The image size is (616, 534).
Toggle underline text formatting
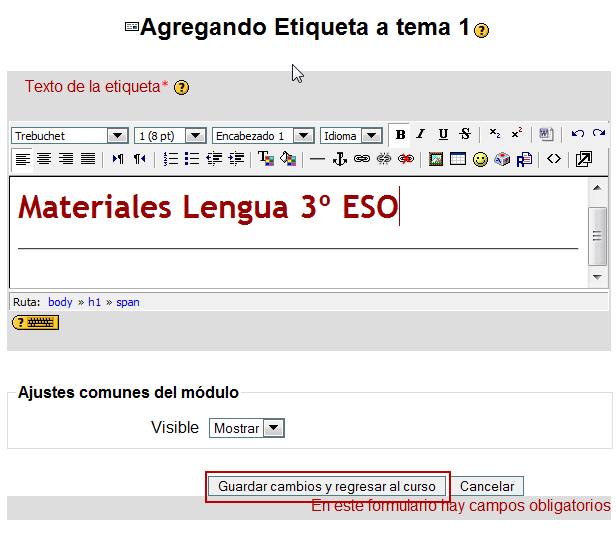(x=443, y=135)
